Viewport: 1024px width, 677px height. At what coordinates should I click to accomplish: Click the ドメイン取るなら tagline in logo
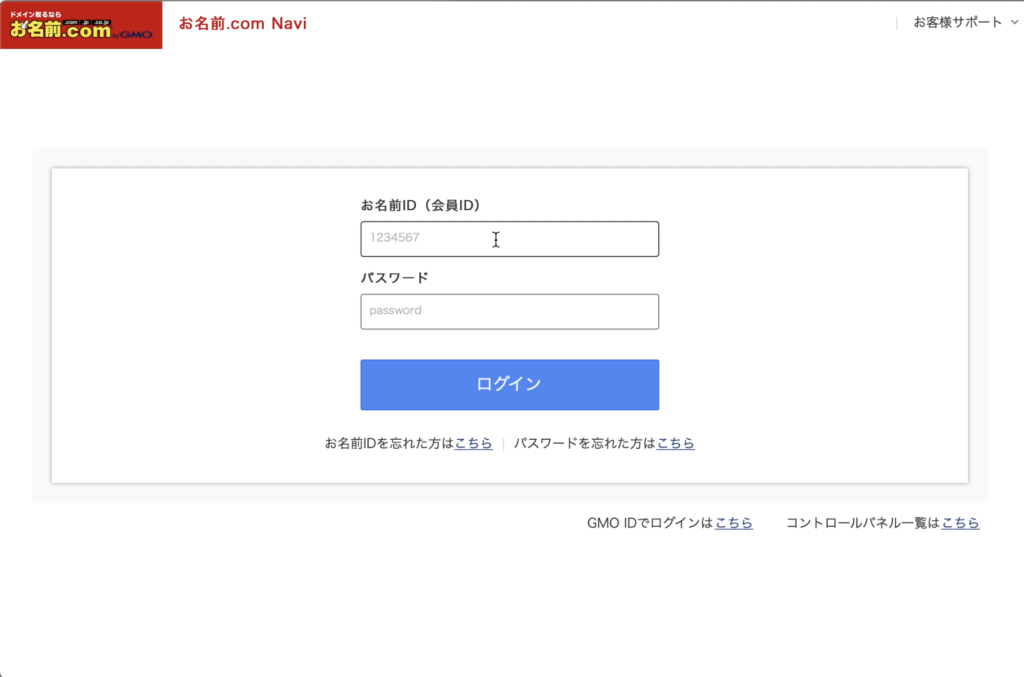point(36,13)
